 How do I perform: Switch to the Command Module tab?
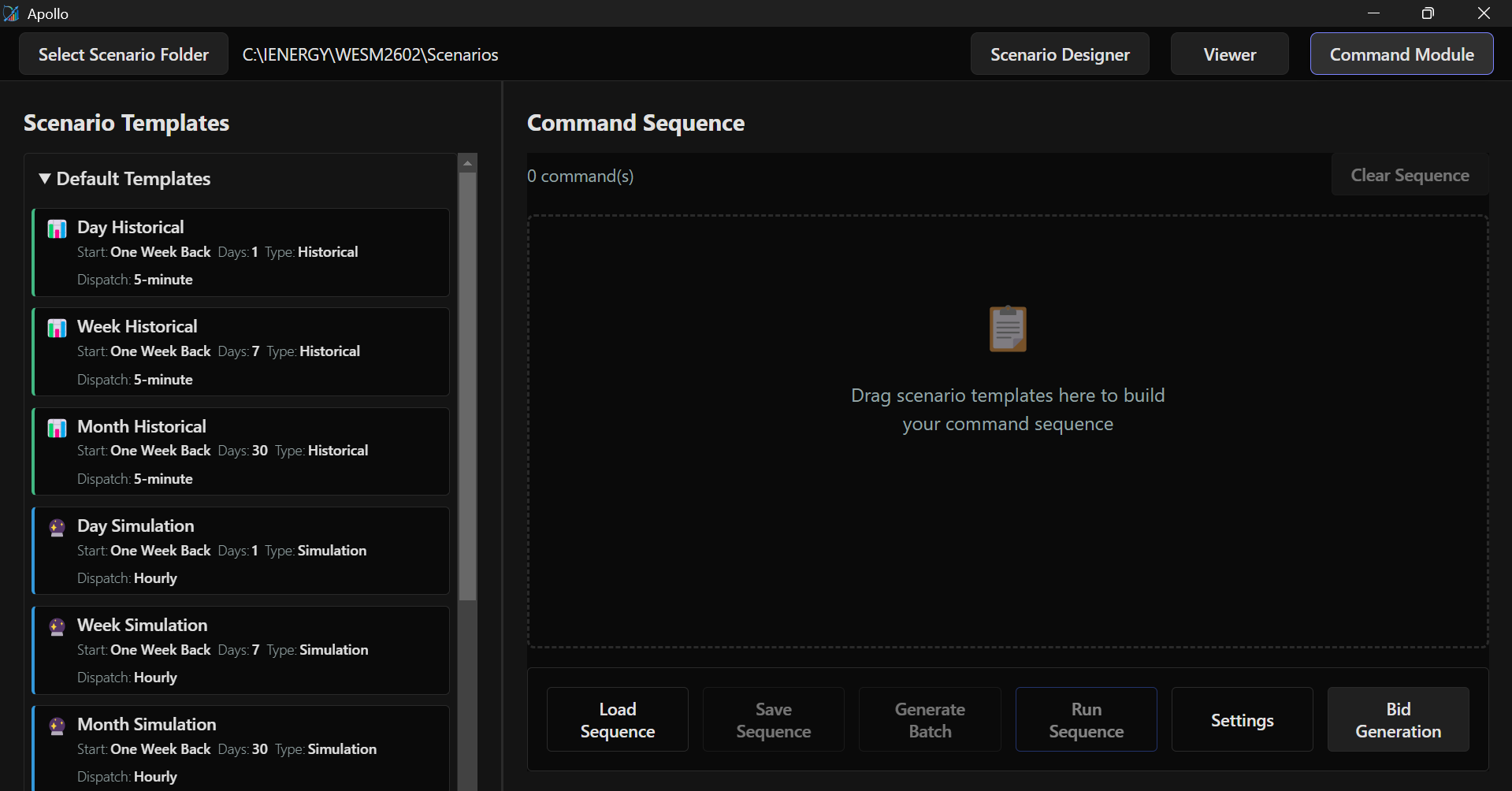pos(1402,54)
